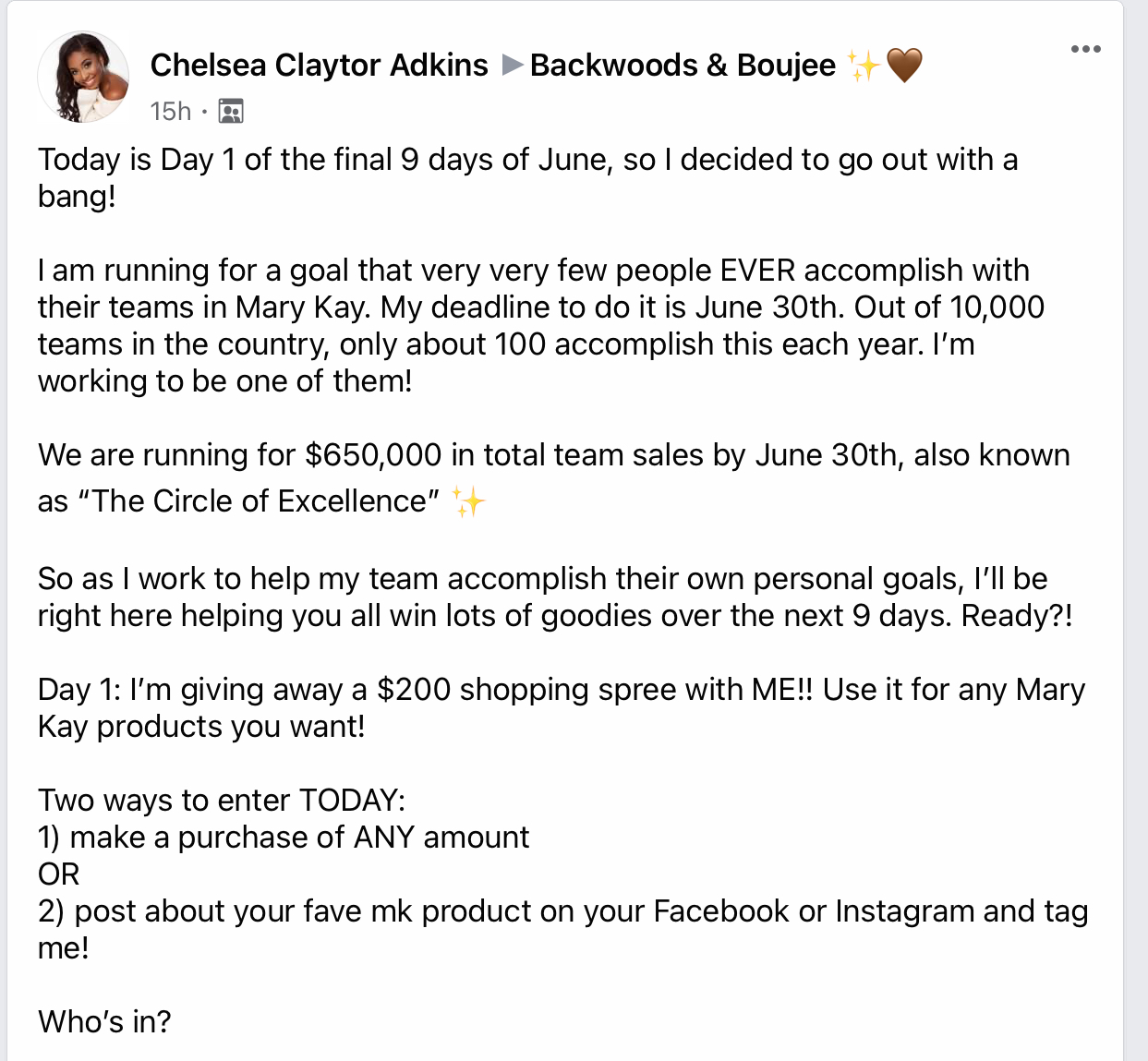1148x1061 pixels.
Task: Click the paragraph about winning goodies
Action: coord(556,597)
